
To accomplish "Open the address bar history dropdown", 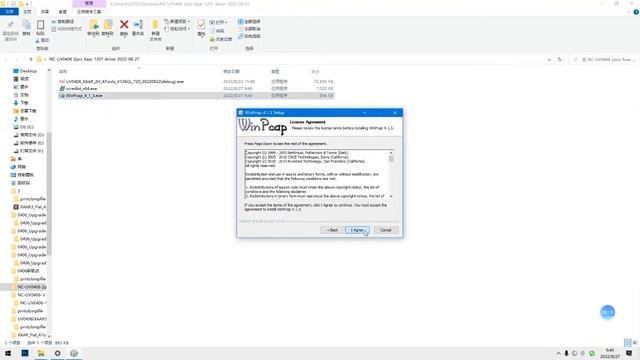I will click(549, 60).
